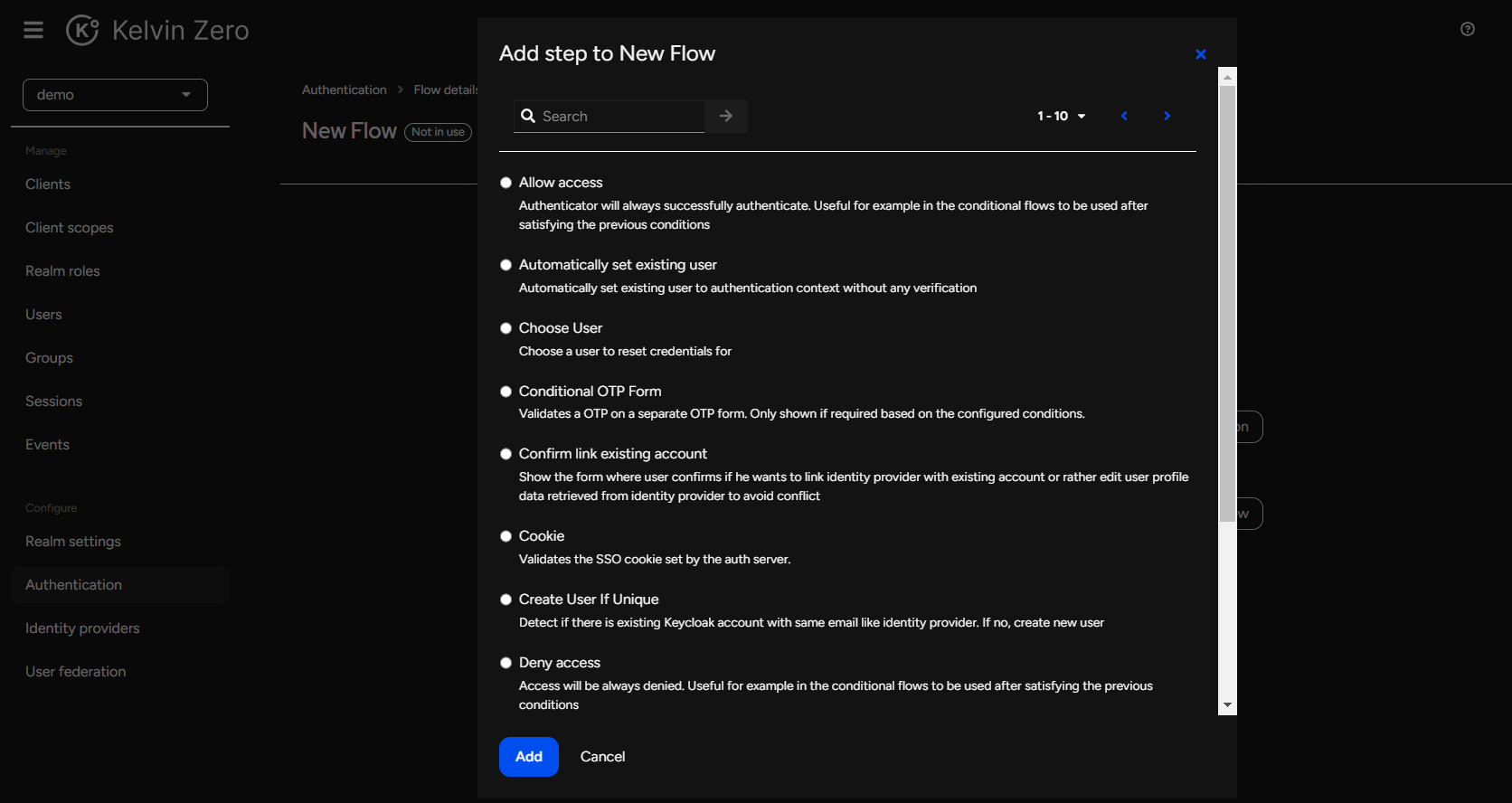
Task: Open Sessions in the sidebar
Action: click(x=53, y=401)
